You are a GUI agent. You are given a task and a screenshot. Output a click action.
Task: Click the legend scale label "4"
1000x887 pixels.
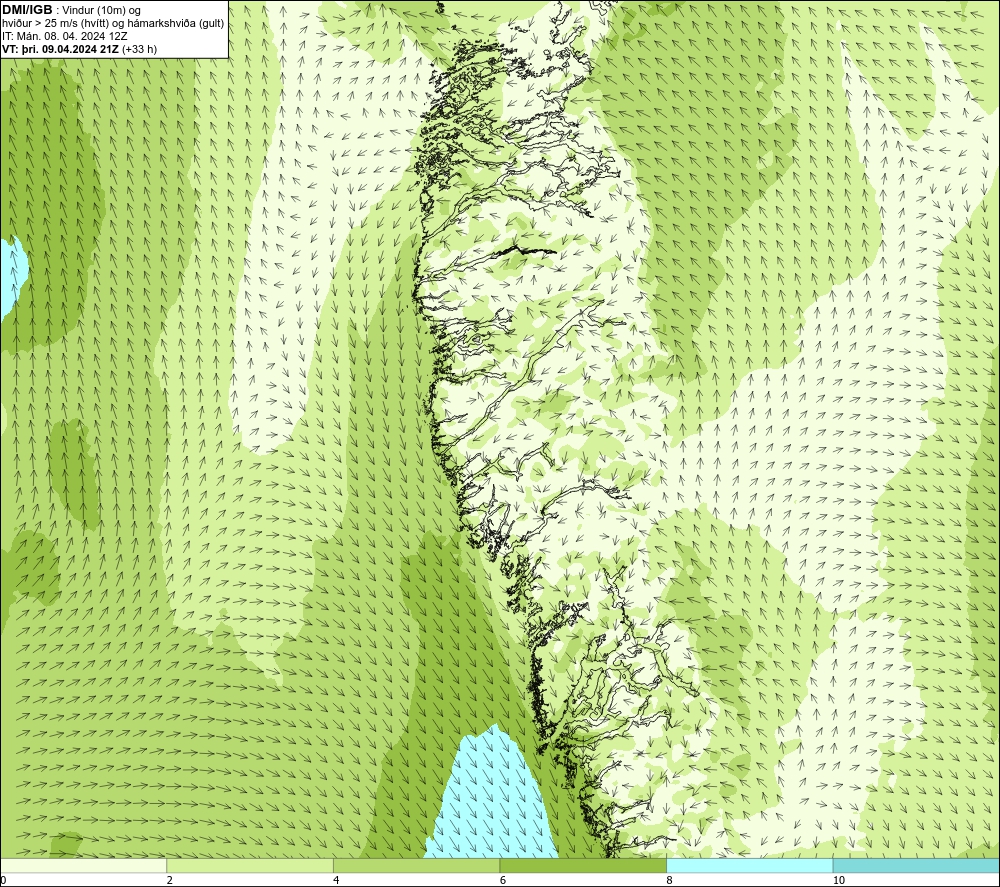(336, 880)
